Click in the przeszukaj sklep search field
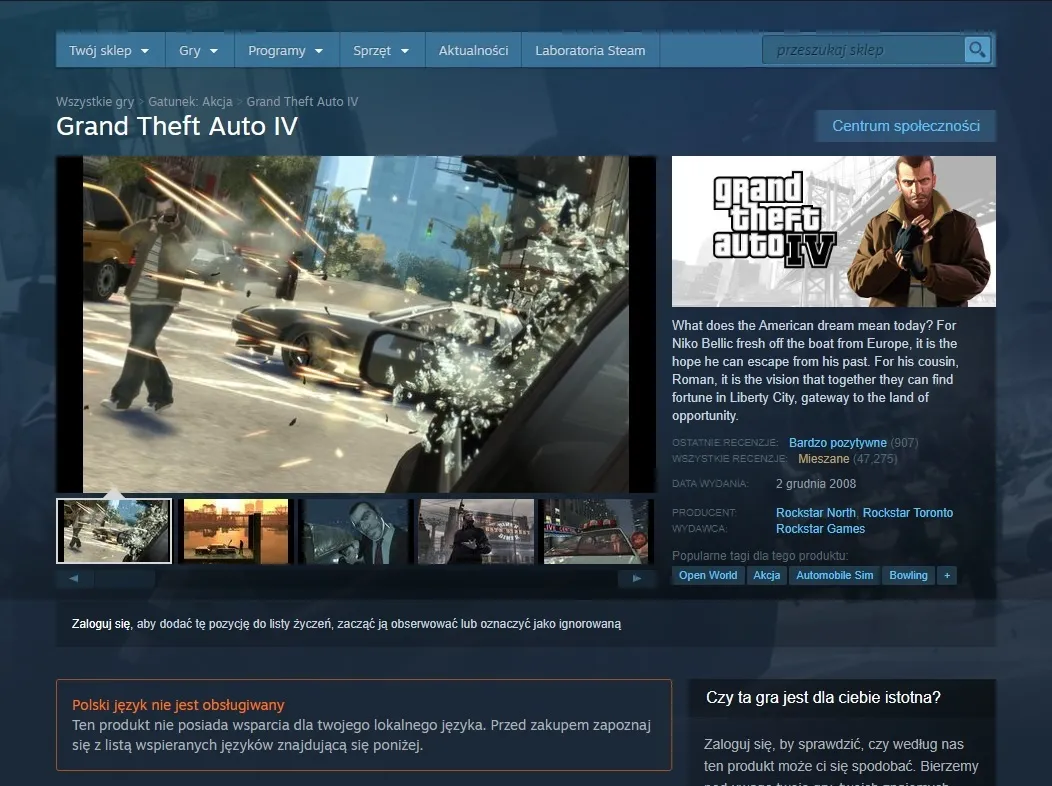Image resolution: width=1052 pixels, height=786 pixels. click(x=862, y=50)
